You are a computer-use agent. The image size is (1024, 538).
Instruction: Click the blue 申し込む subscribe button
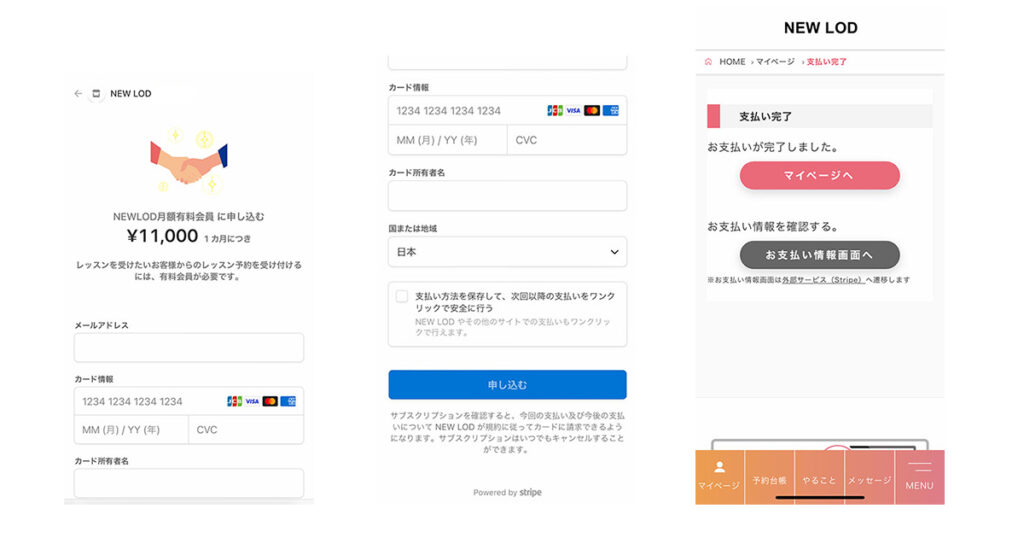[507, 385]
